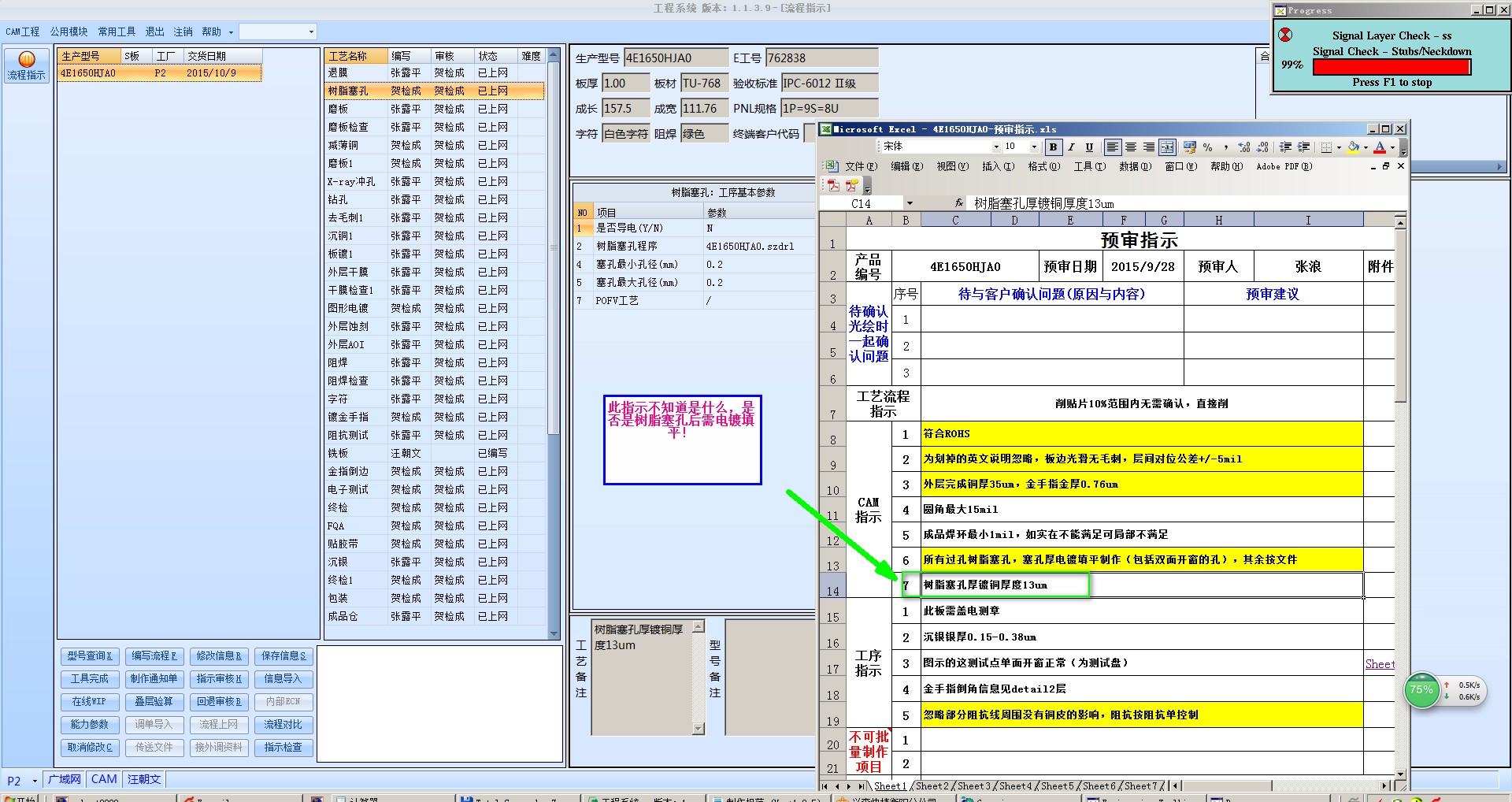Open the font name dropdown 宋体

[995, 147]
